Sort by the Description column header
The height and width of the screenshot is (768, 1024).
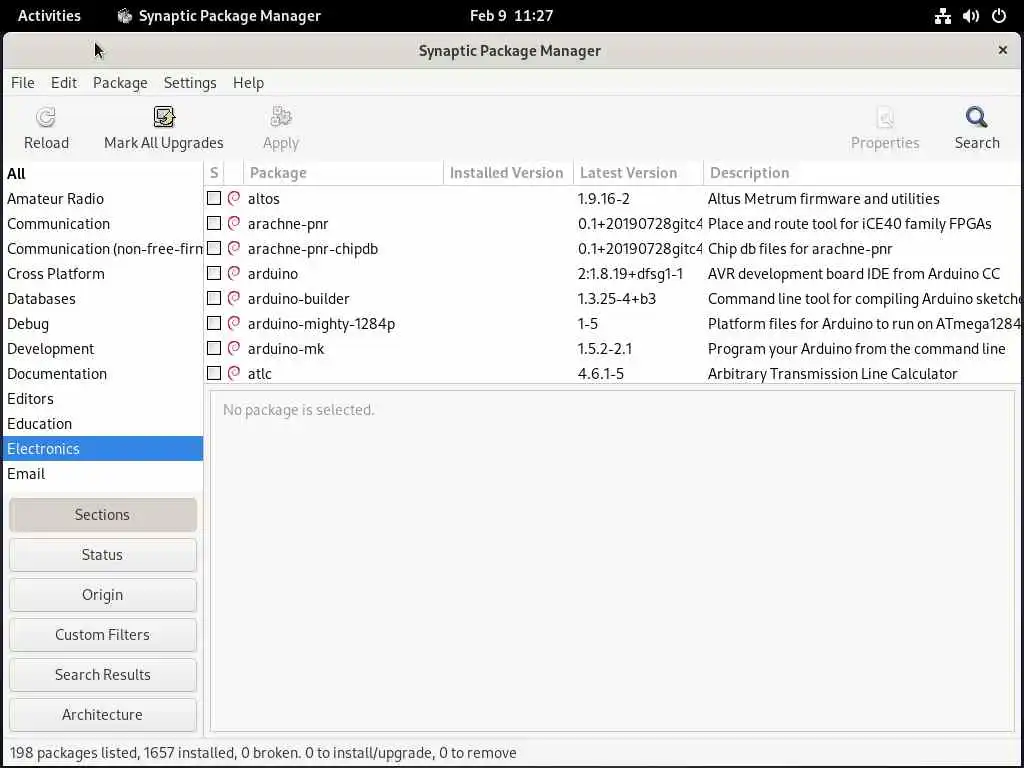click(862, 173)
